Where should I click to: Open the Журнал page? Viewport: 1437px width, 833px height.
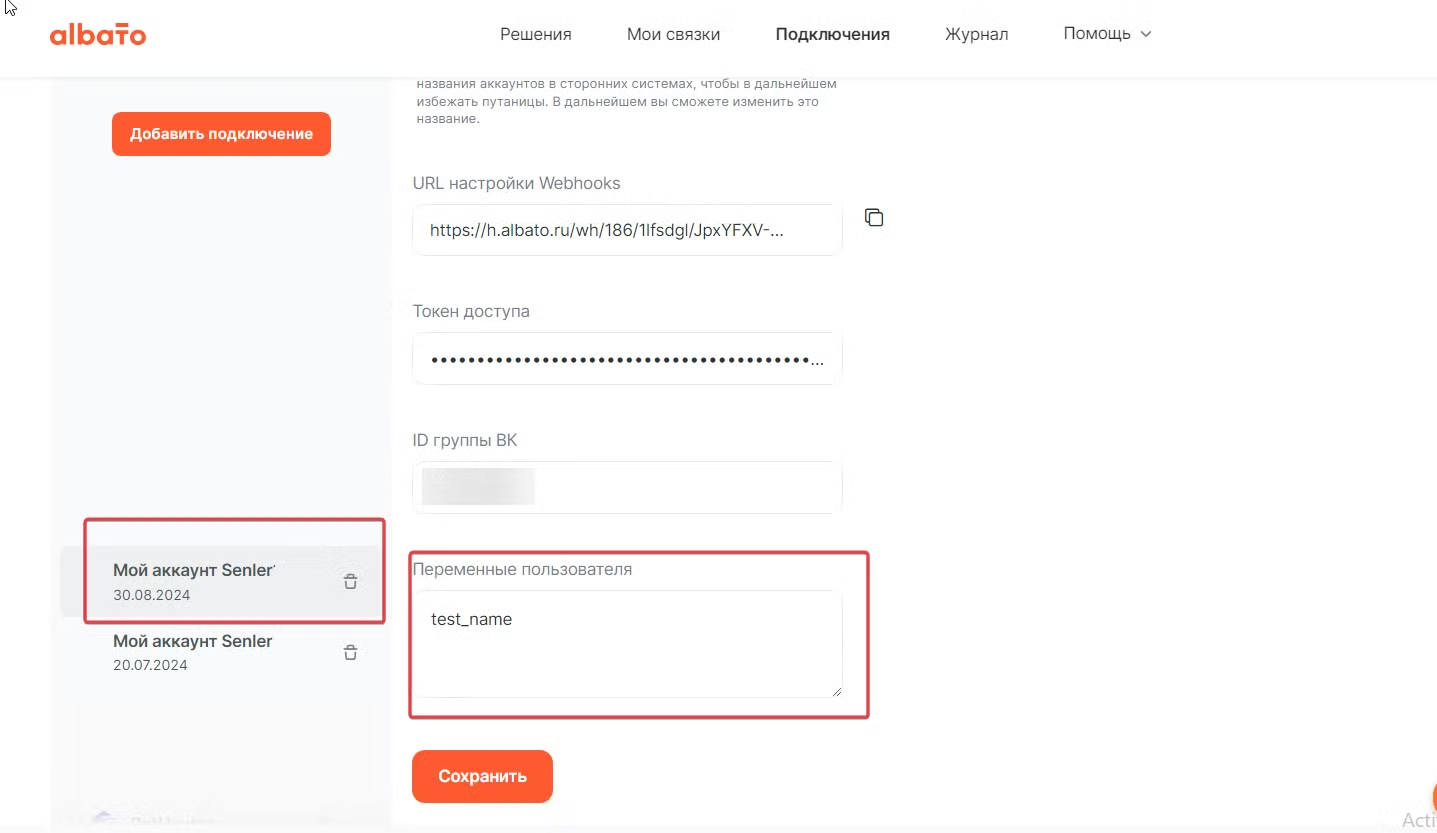click(976, 34)
